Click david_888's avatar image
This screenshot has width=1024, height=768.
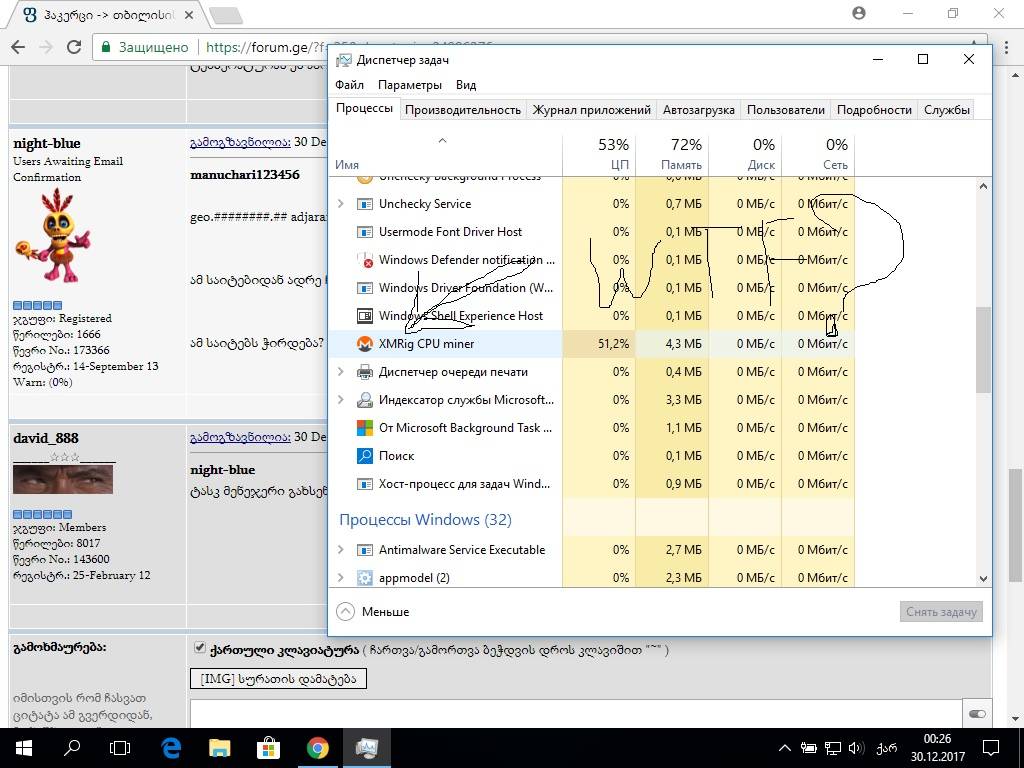point(63,480)
